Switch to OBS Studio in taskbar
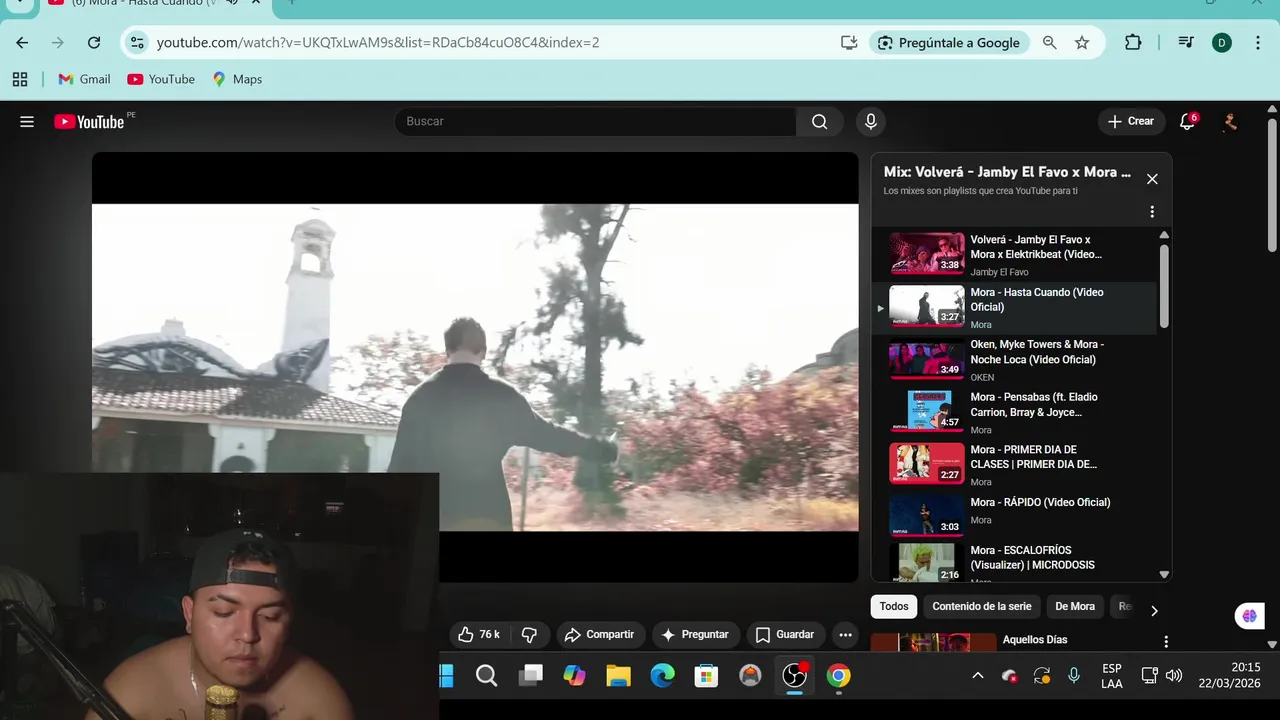The width and height of the screenshot is (1280, 720). 794,676
